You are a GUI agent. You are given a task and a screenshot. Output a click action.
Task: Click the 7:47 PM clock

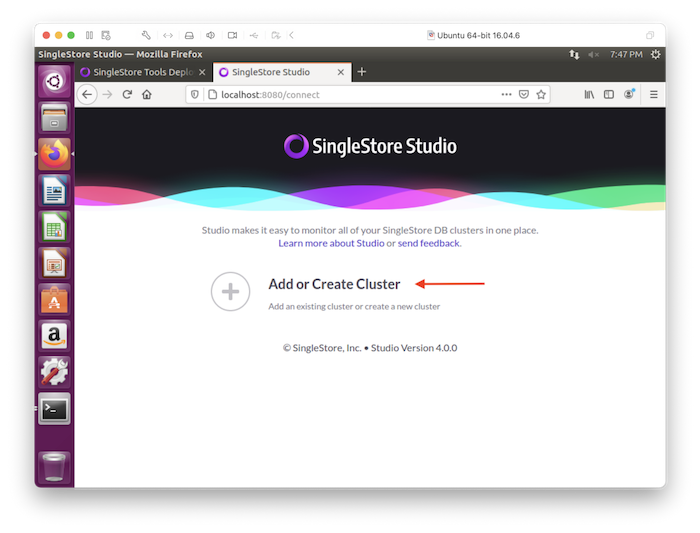coord(626,54)
